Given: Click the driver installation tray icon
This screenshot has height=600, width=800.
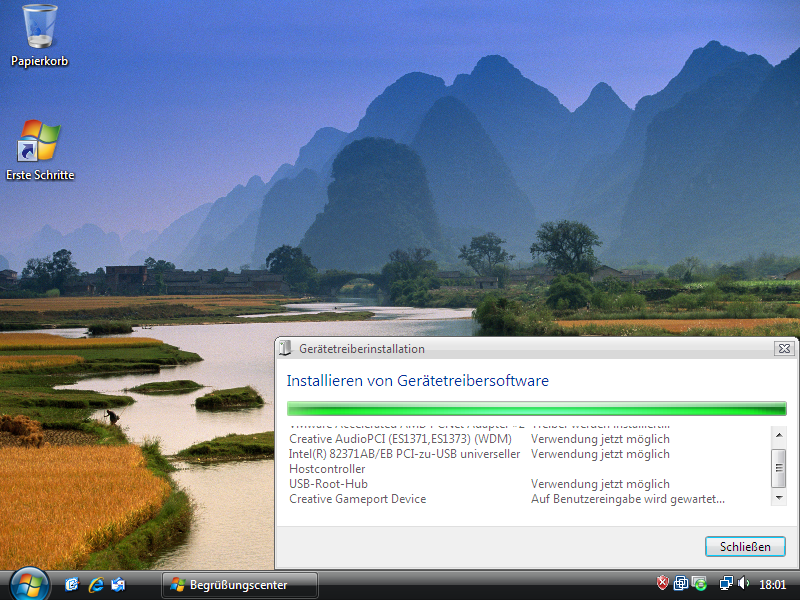Looking at the screenshot, I should (700, 583).
